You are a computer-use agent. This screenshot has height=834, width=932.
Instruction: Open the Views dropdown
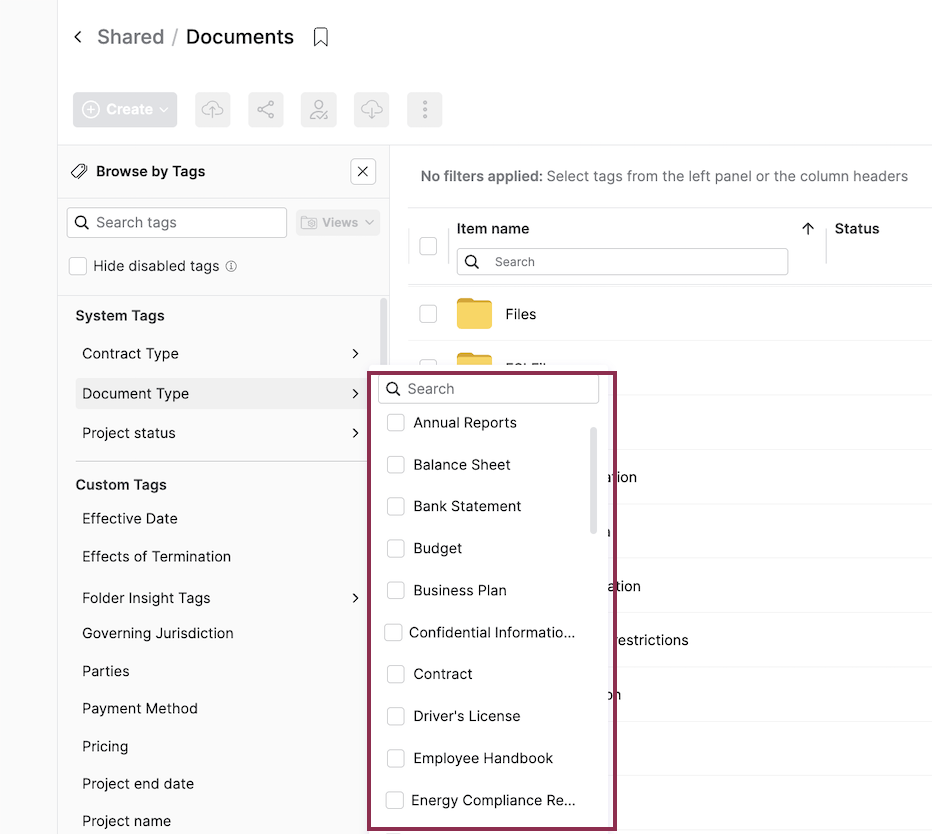[339, 223]
